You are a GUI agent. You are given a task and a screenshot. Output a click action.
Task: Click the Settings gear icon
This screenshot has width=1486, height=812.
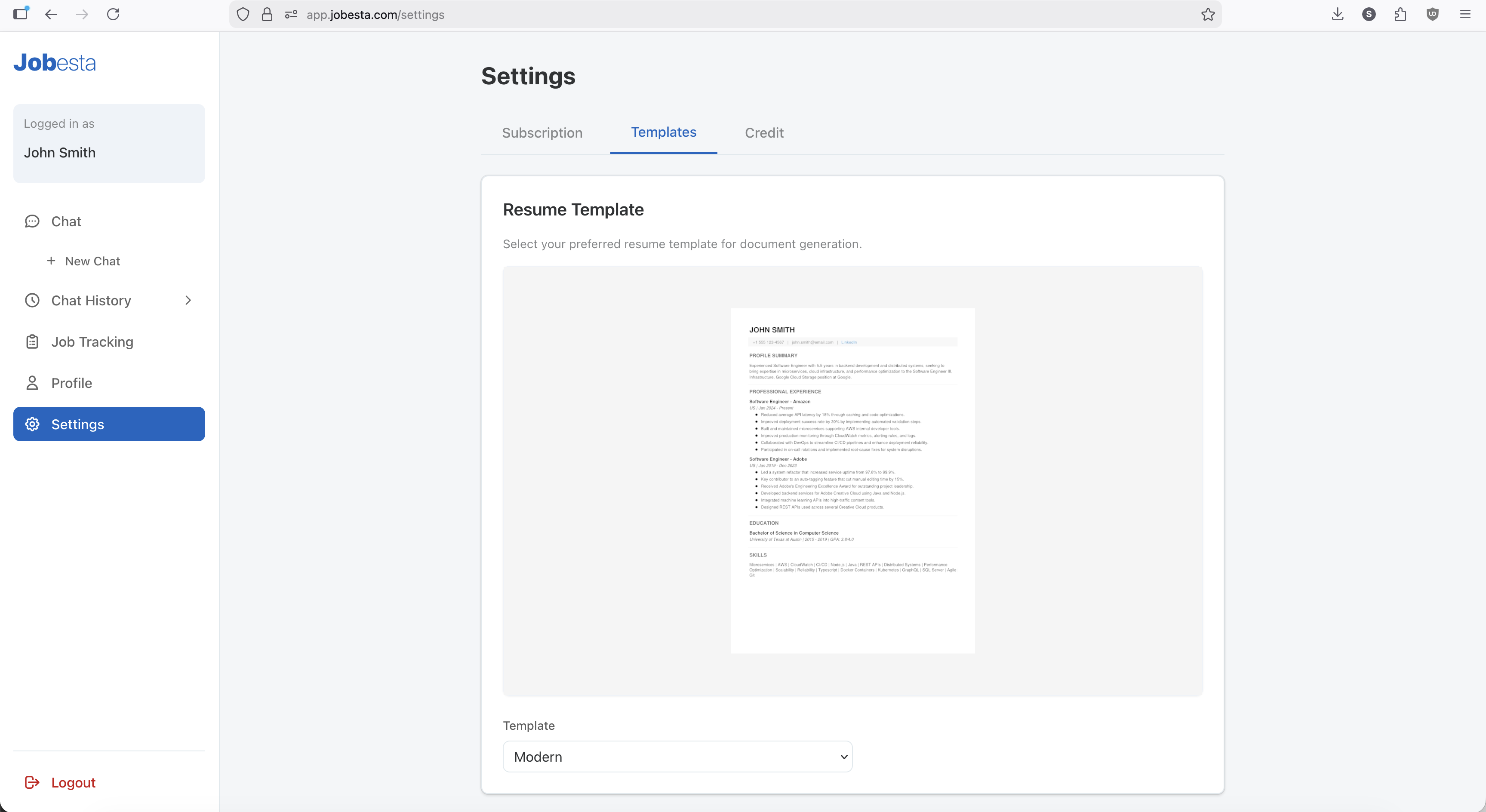click(x=32, y=424)
